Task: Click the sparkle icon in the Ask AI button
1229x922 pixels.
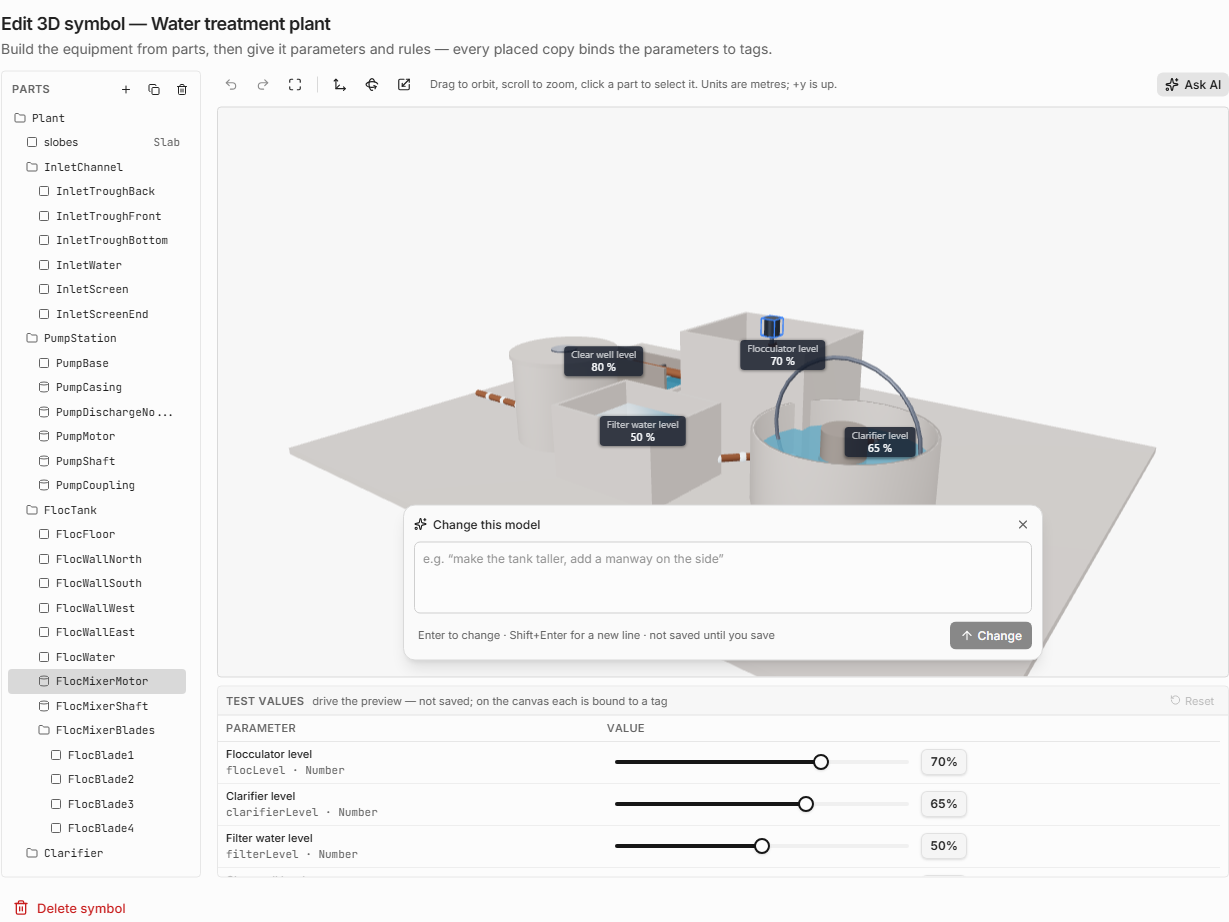Action: point(1172,85)
